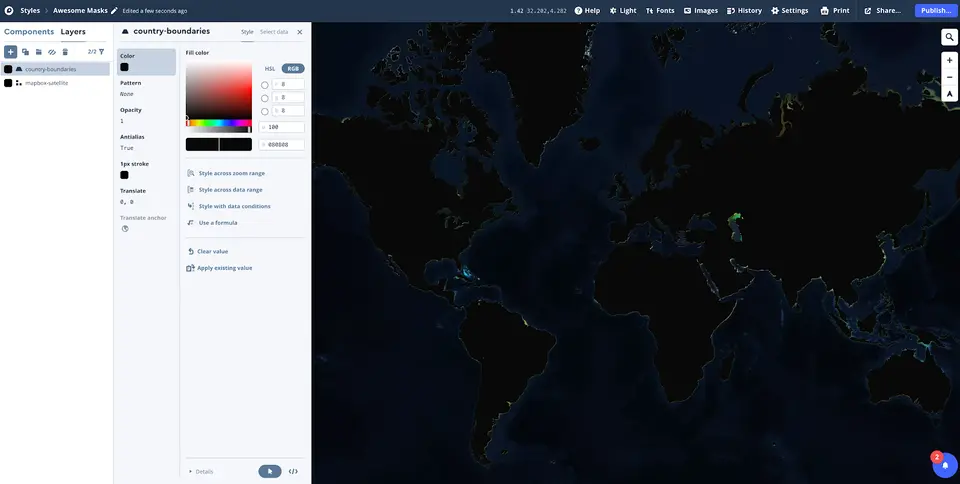Switch the color mode to HSL

coord(270,68)
